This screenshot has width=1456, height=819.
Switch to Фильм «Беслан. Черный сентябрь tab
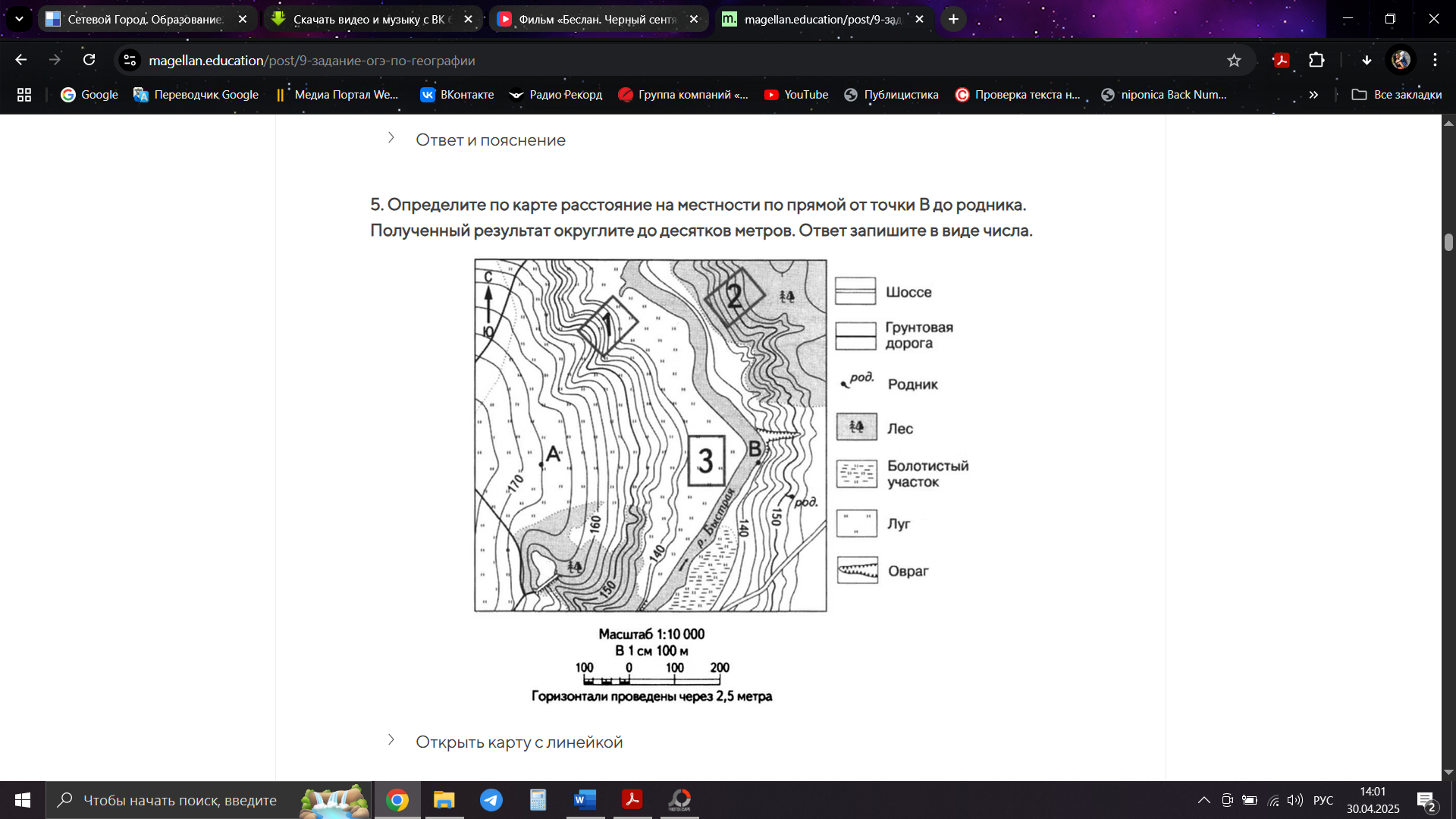click(x=598, y=19)
